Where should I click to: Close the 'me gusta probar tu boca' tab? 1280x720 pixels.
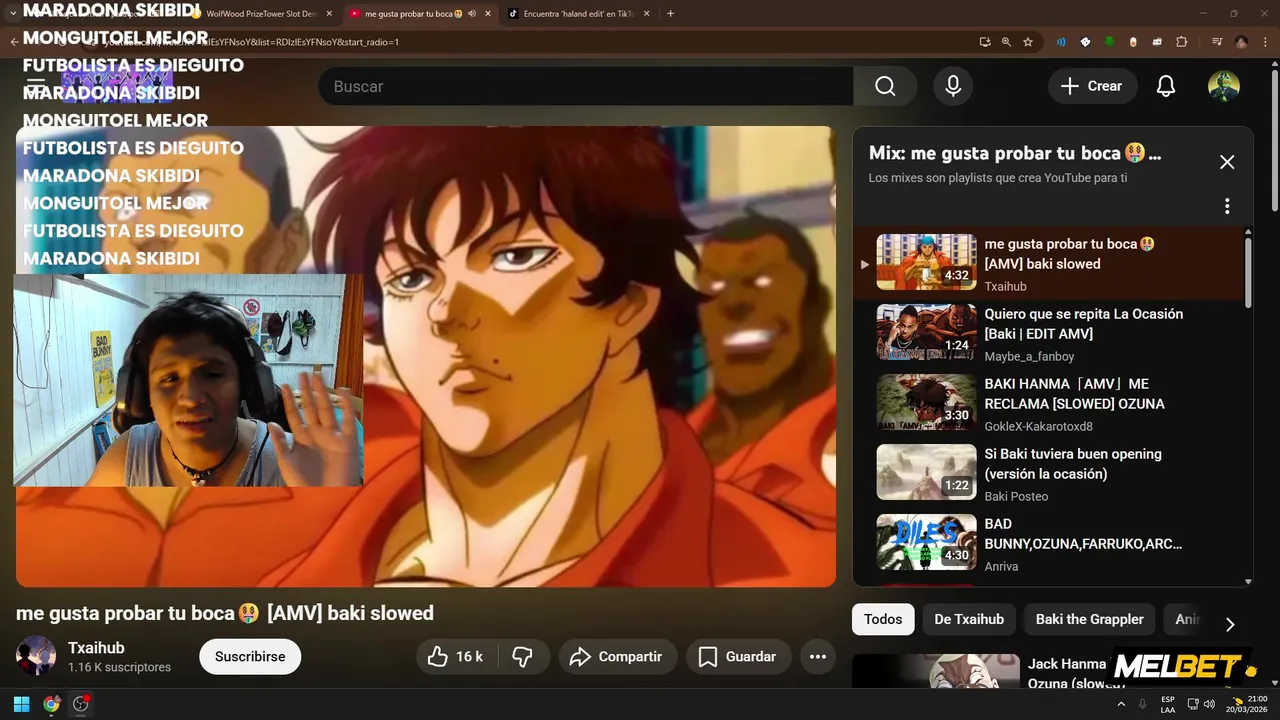click(488, 14)
